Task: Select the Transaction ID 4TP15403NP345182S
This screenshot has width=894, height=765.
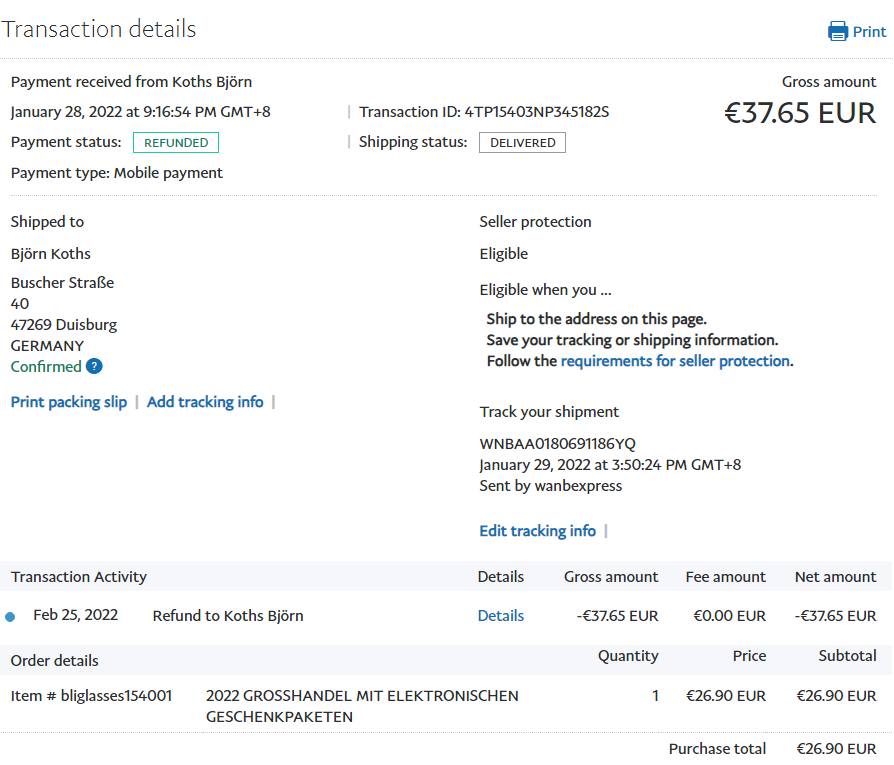Action: (536, 112)
